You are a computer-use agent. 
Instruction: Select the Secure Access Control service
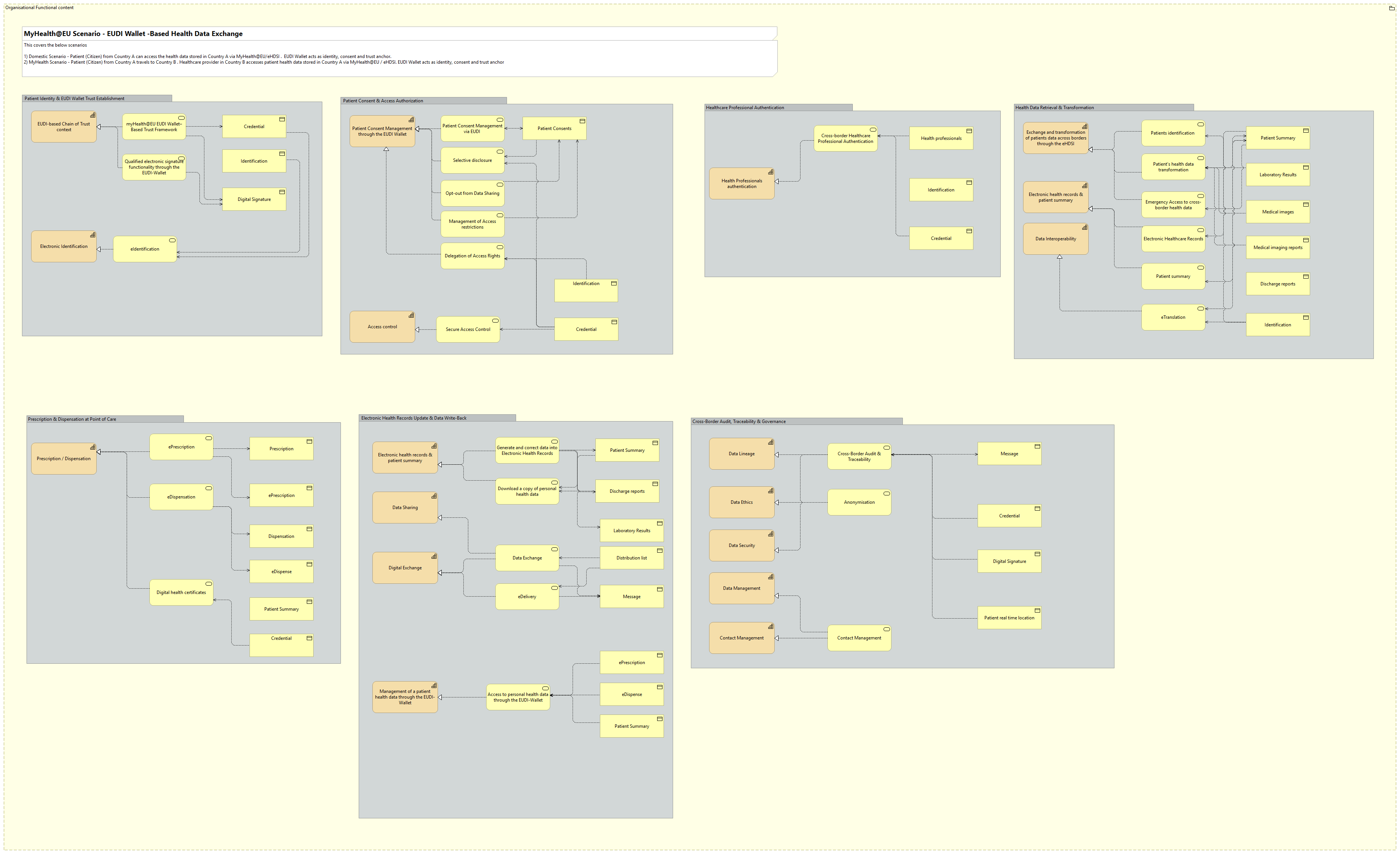(x=468, y=329)
